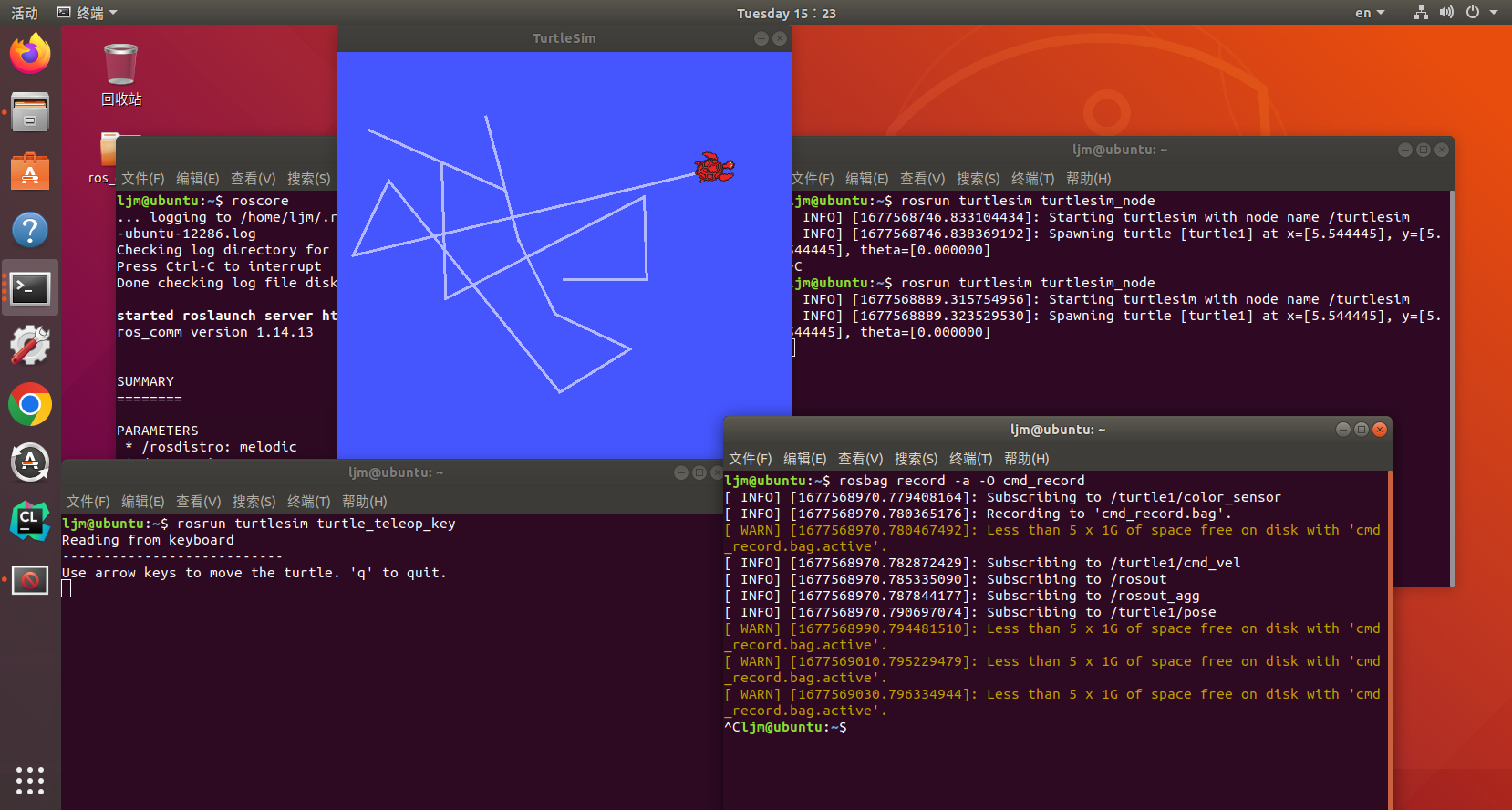
Task: Open 文件(F) menu in rosbag terminal
Action: click(x=751, y=459)
